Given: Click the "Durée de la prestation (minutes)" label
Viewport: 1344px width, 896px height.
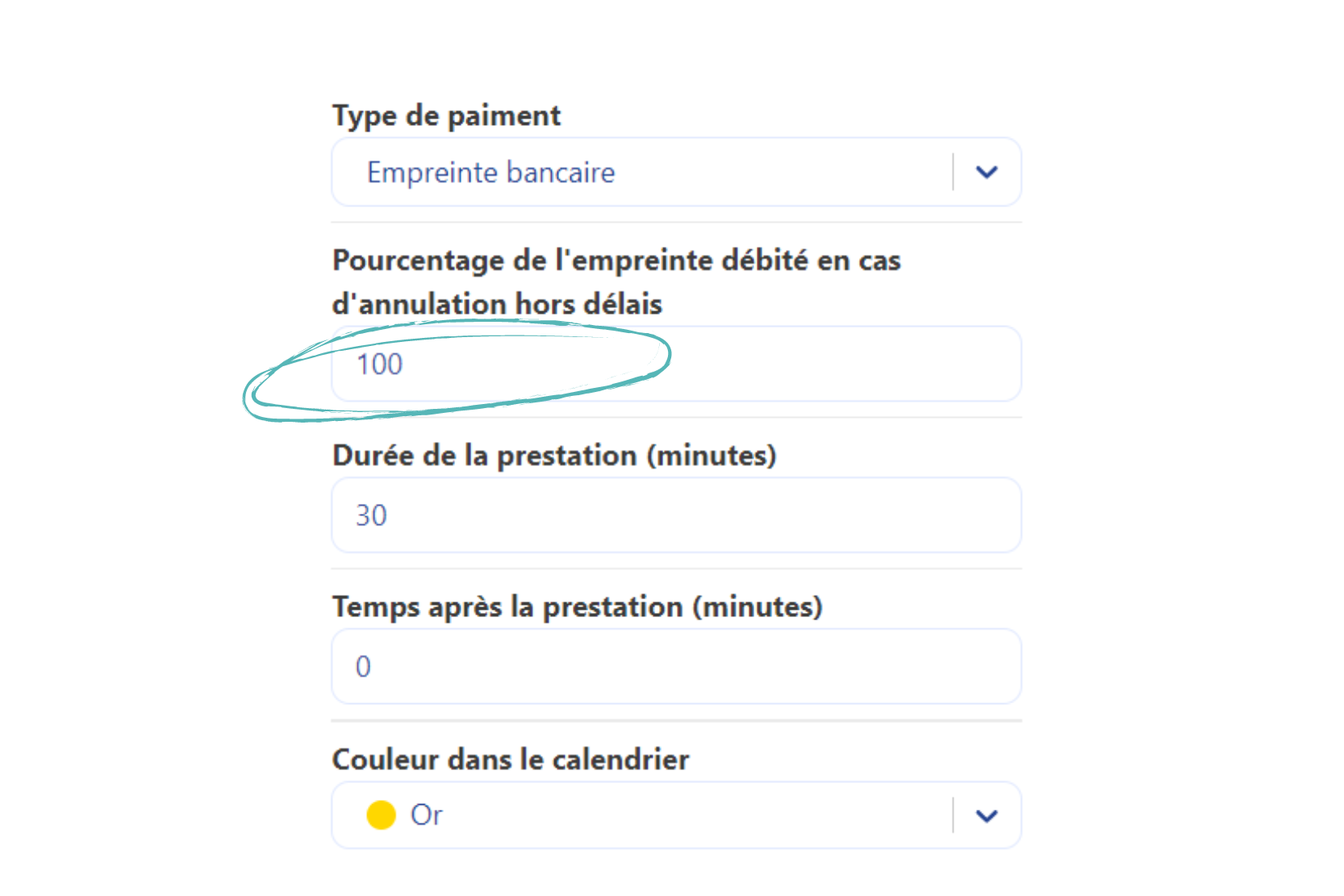Looking at the screenshot, I should pyautogui.click(x=554, y=456).
